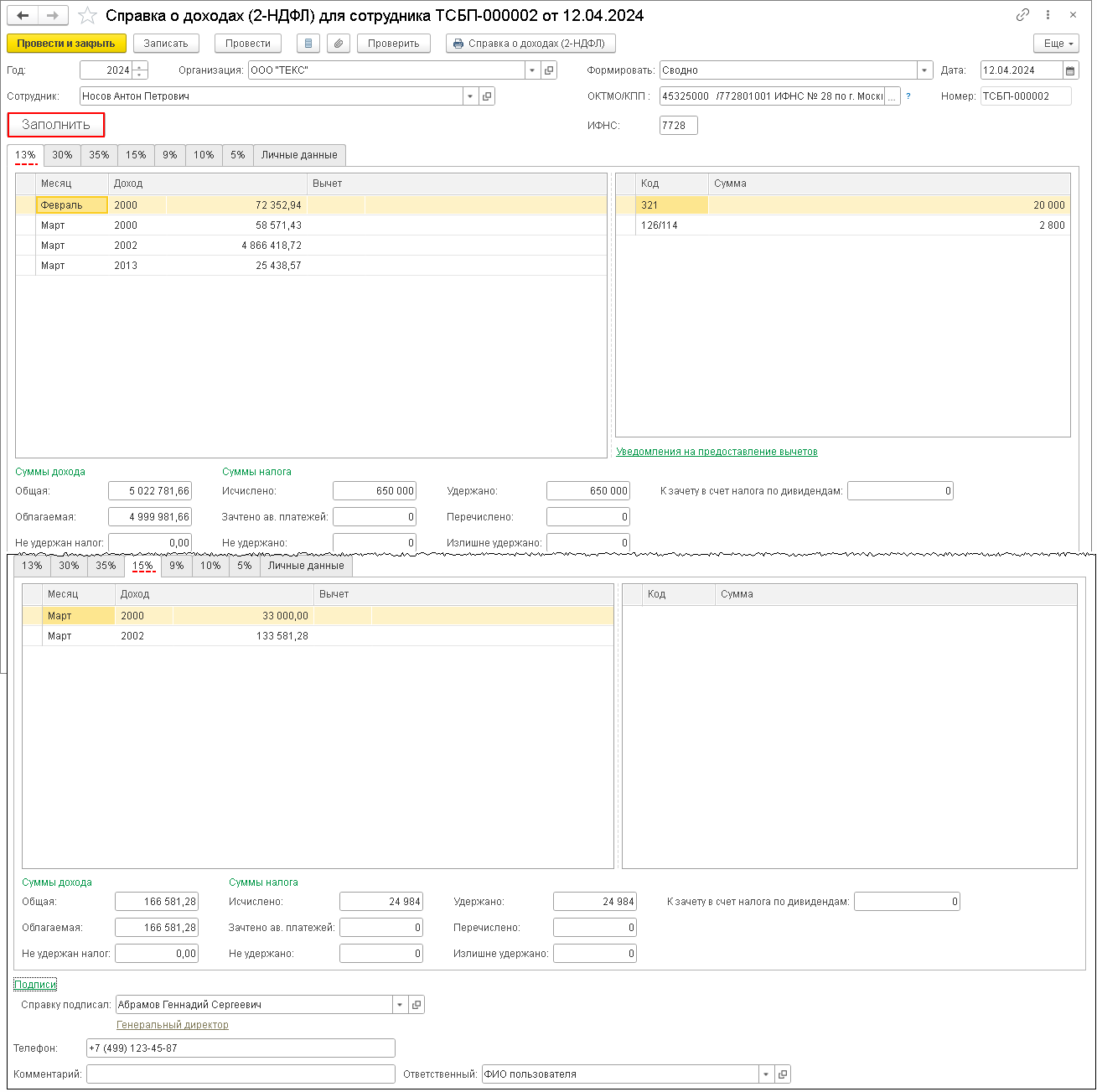Image resolution: width=1097 pixels, height=1092 pixels.
Task: Open Уведомления на предоставление вычетов link
Action: [x=717, y=452]
